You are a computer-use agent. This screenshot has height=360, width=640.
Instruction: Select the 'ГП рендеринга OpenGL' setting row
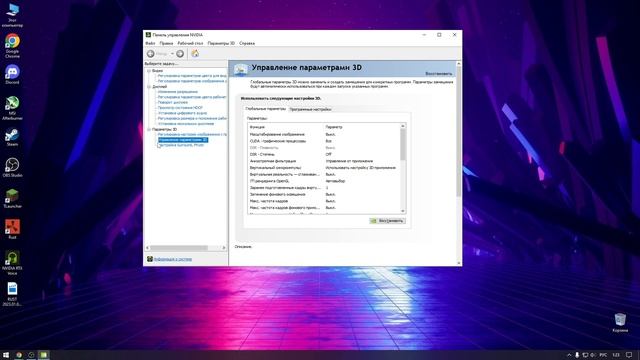click(324, 181)
